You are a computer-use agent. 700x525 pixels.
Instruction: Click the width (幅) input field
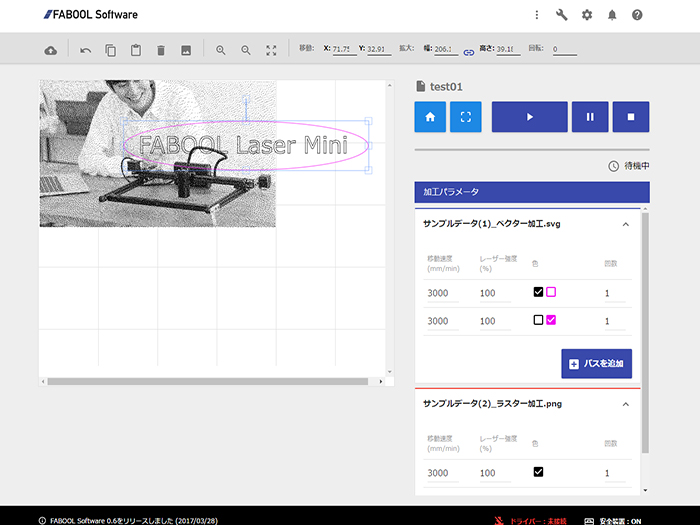click(446, 49)
